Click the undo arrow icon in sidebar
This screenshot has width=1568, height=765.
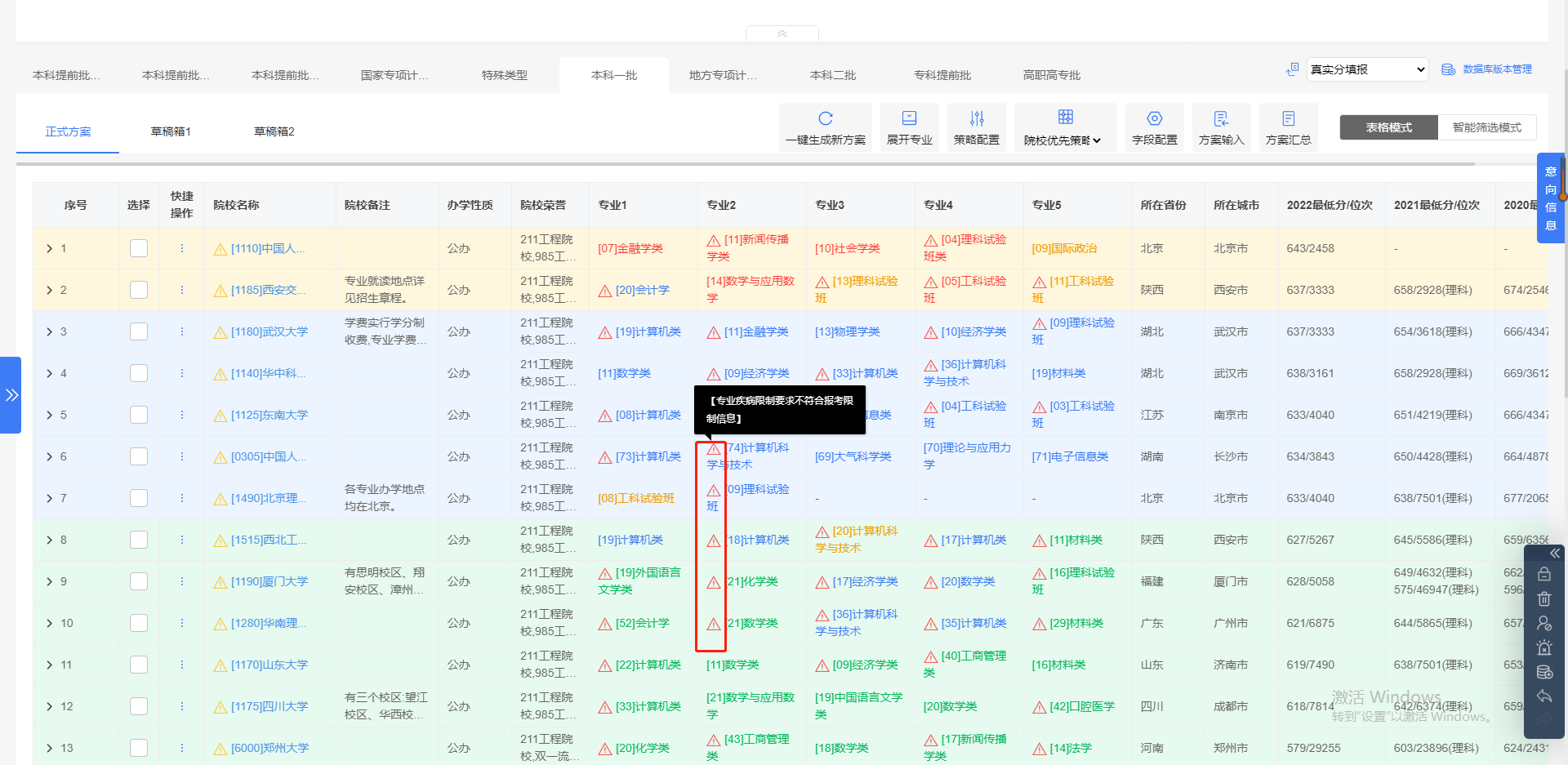click(x=1544, y=696)
